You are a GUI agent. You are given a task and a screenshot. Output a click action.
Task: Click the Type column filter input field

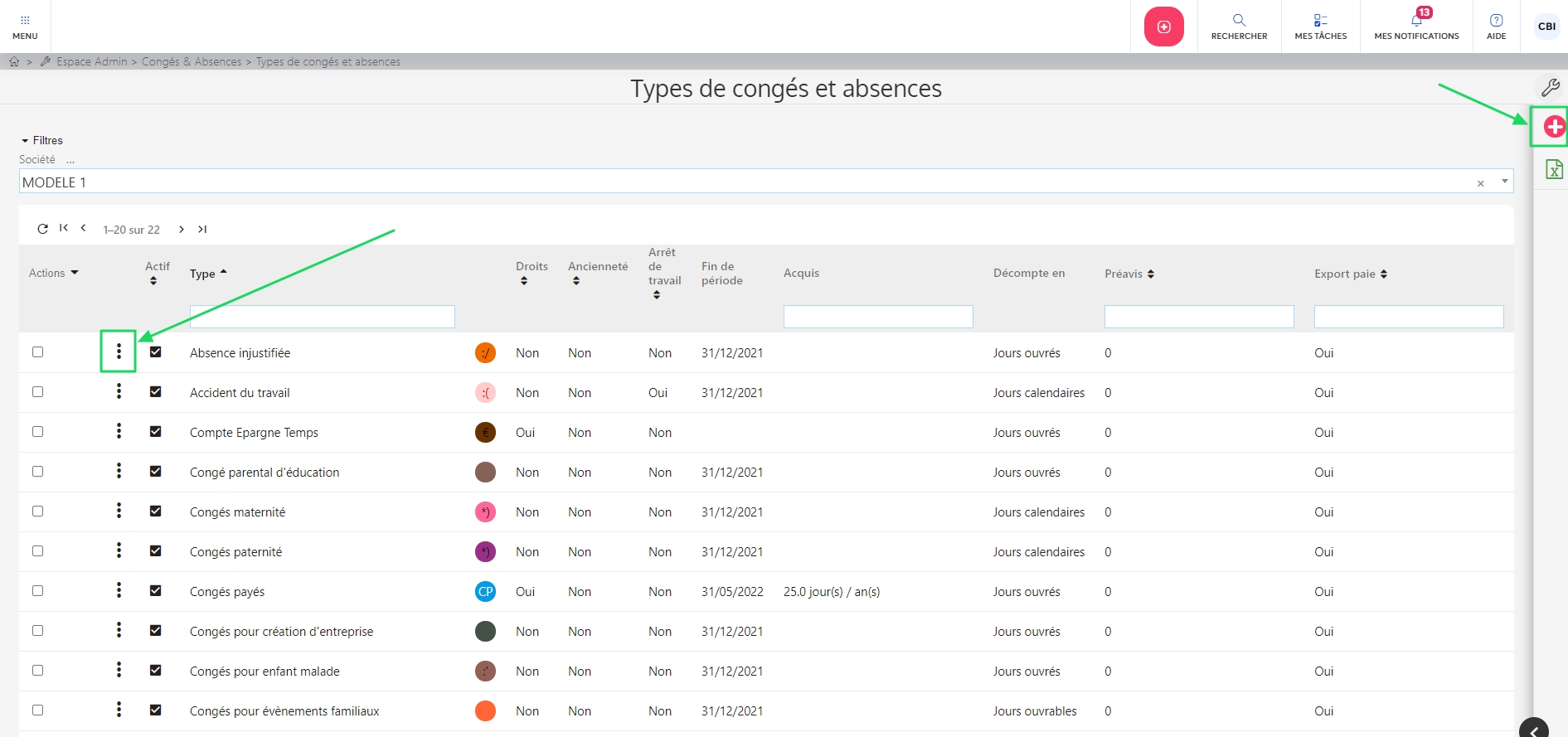click(x=322, y=316)
